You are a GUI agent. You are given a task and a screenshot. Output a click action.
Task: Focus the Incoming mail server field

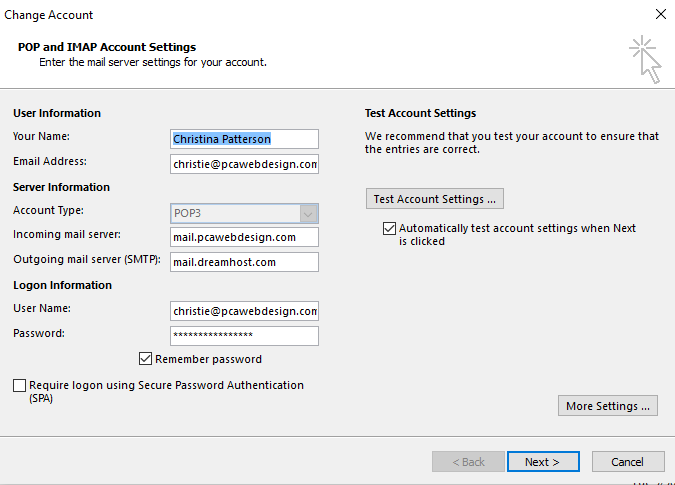pyautogui.click(x=244, y=237)
